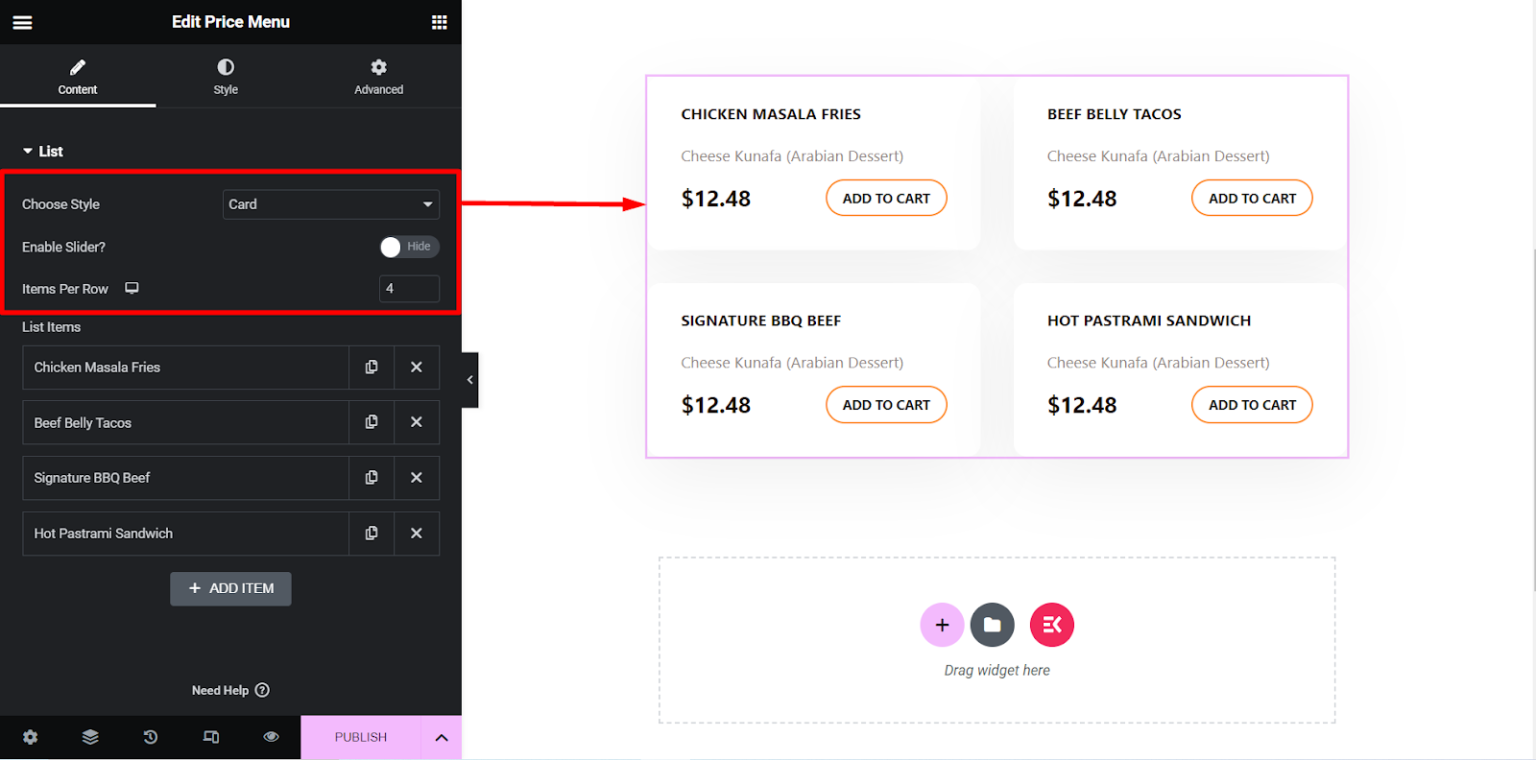Preview the page with the eye icon

point(270,737)
